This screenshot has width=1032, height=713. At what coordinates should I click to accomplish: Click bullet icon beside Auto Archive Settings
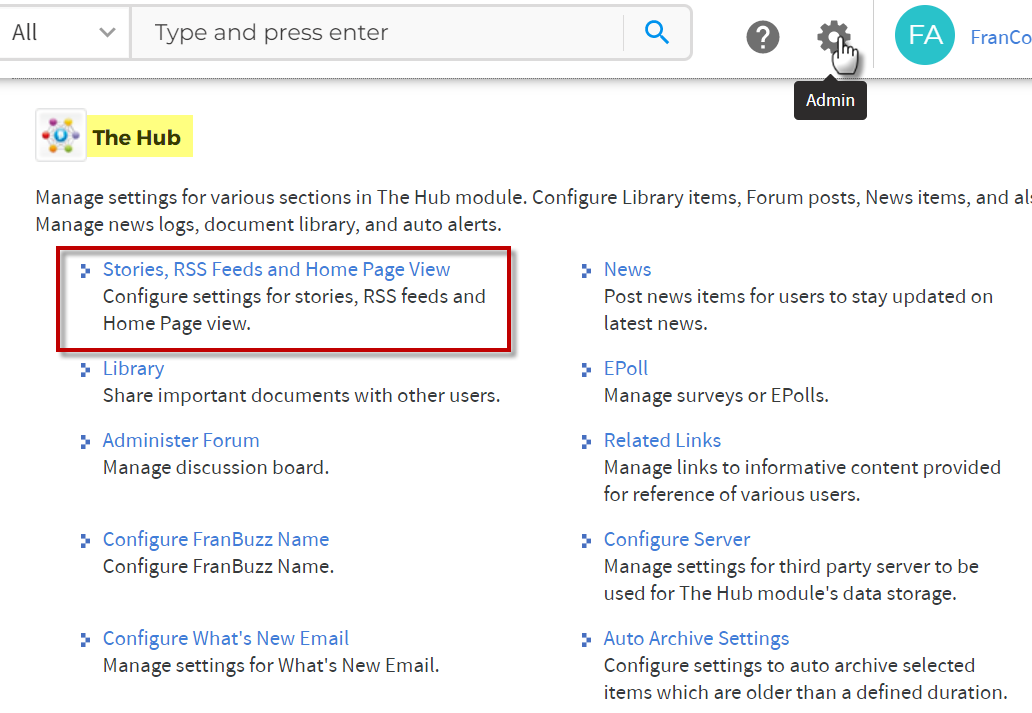point(586,640)
